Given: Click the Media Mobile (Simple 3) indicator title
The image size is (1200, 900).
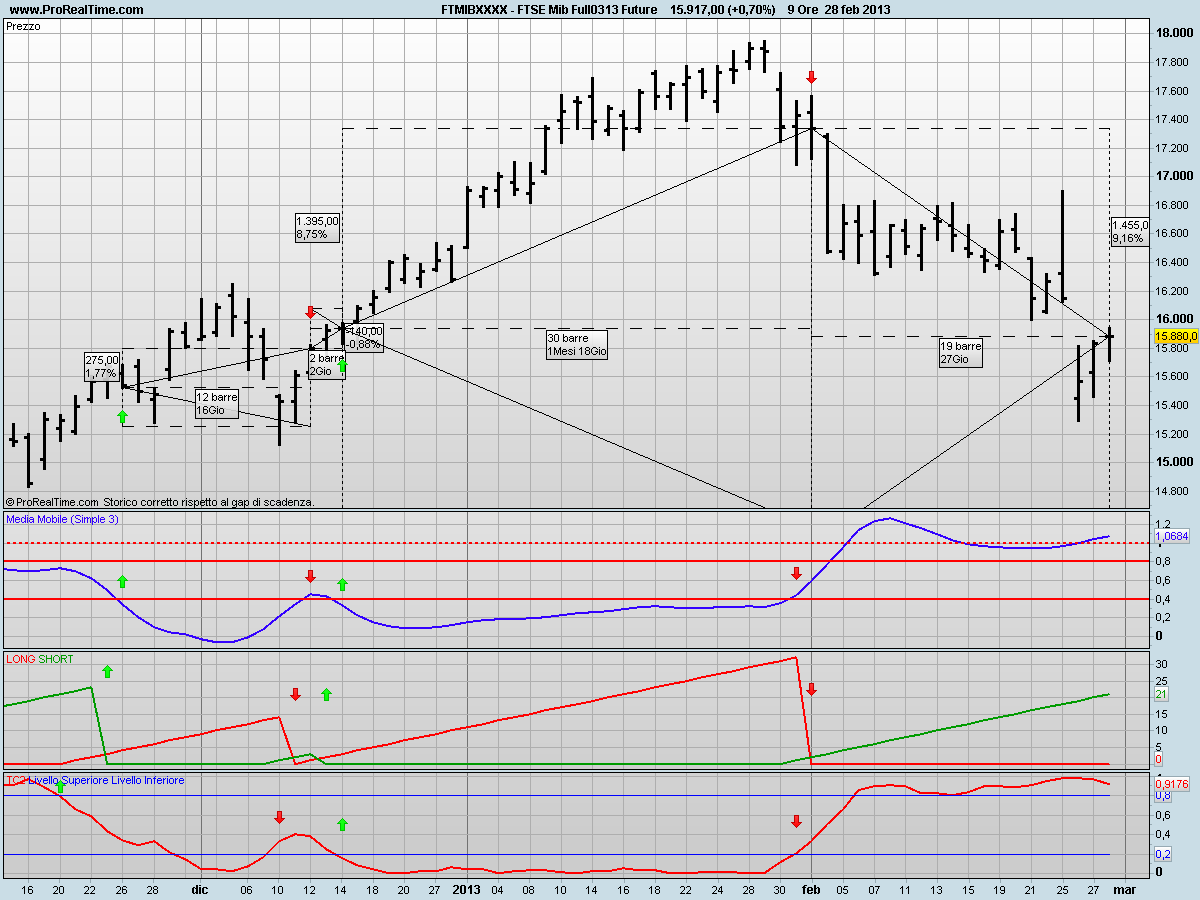Looking at the screenshot, I should pyautogui.click(x=62, y=519).
